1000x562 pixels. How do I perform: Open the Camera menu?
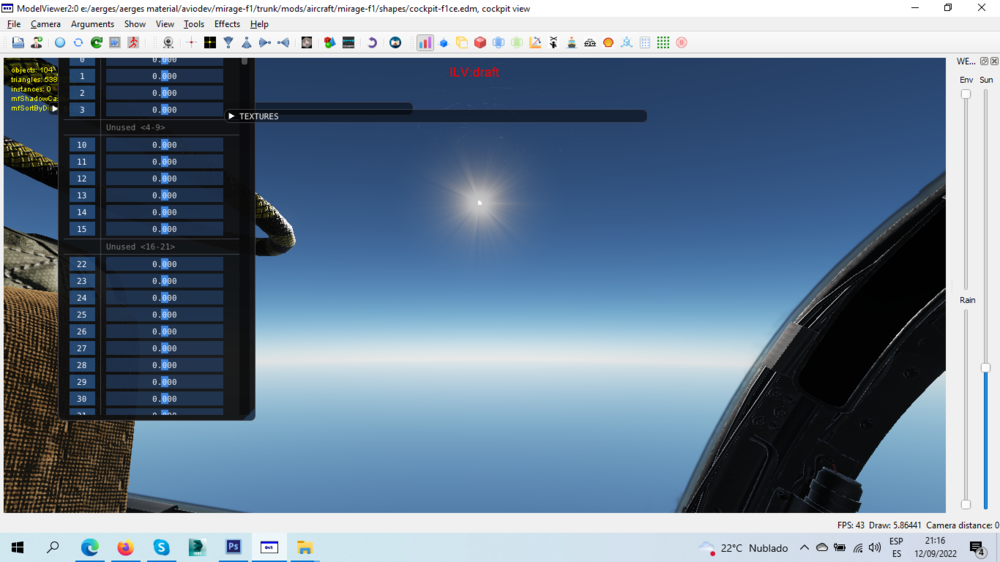pos(45,24)
